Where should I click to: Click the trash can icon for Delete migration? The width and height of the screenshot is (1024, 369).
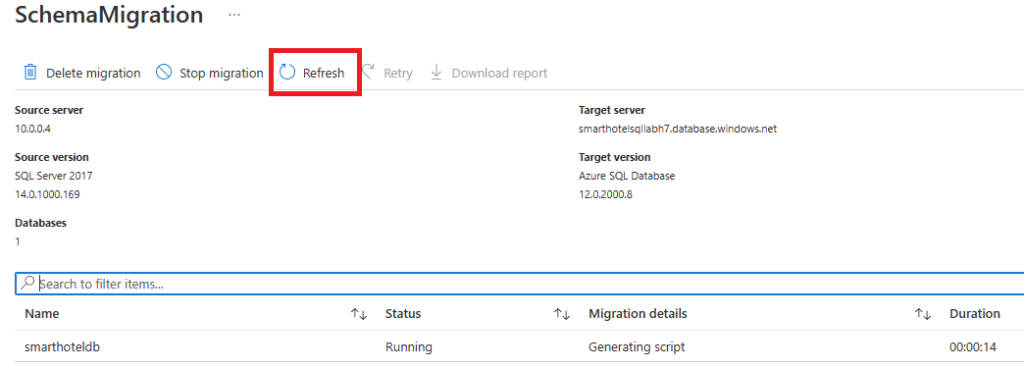(x=30, y=72)
